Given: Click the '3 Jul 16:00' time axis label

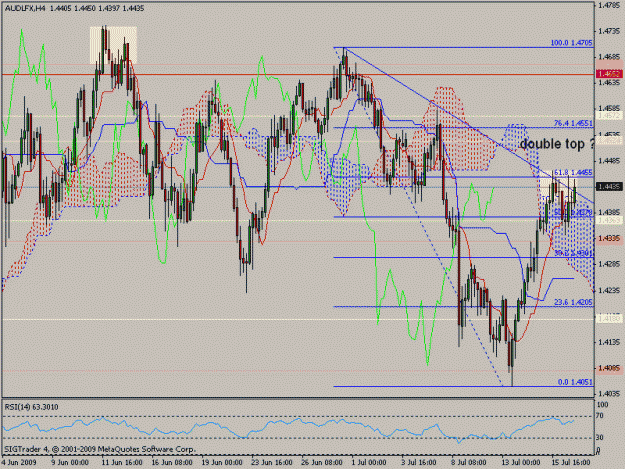Looking at the screenshot, I should 419,462.
